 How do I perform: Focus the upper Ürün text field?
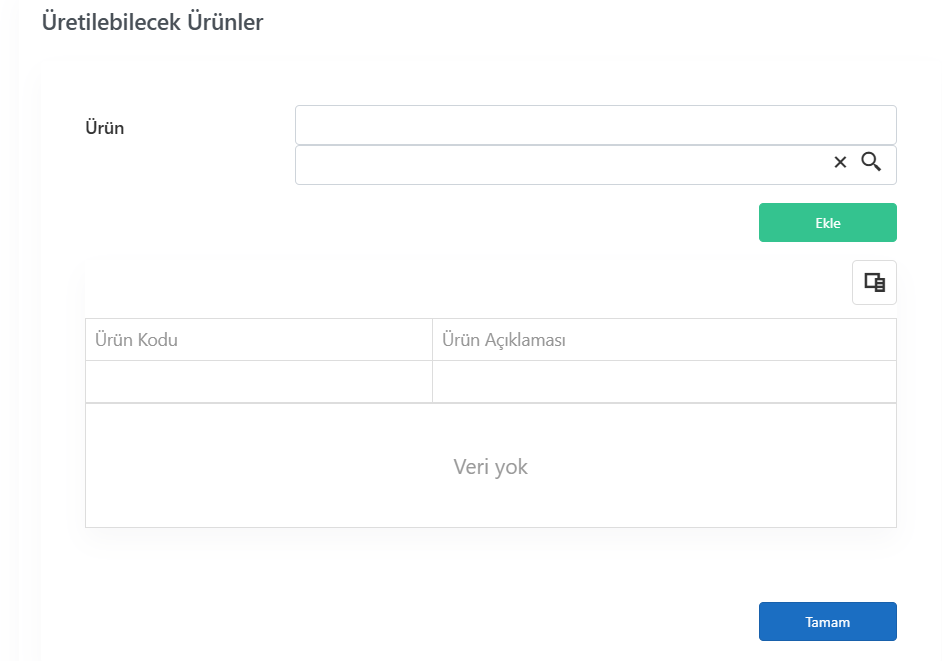click(595, 125)
